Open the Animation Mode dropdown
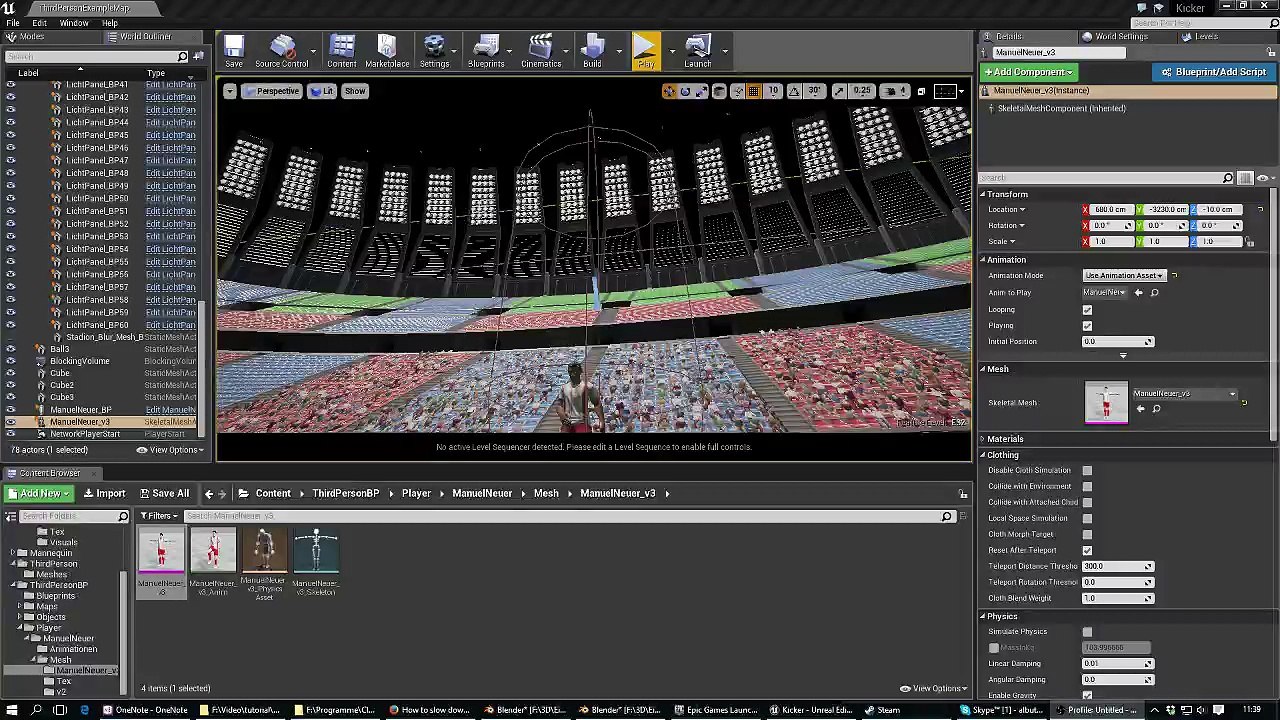This screenshot has width=1280, height=720. tap(1125, 276)
